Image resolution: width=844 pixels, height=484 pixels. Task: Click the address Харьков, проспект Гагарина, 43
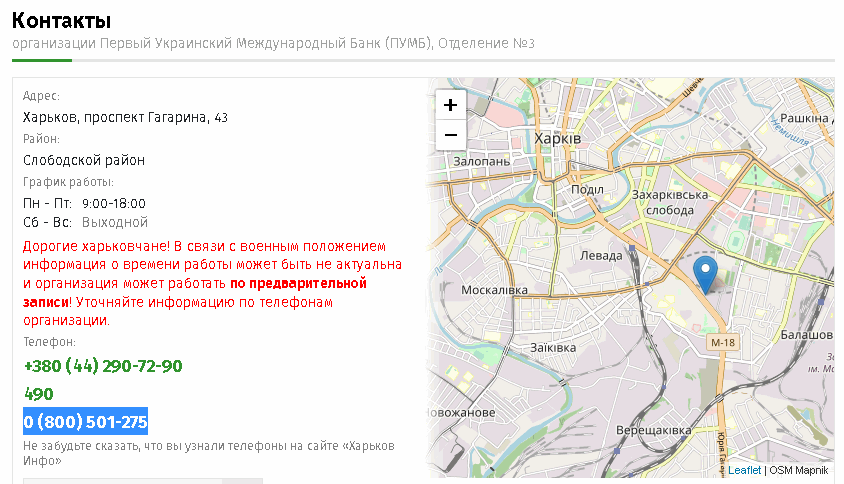pos(125,117)
